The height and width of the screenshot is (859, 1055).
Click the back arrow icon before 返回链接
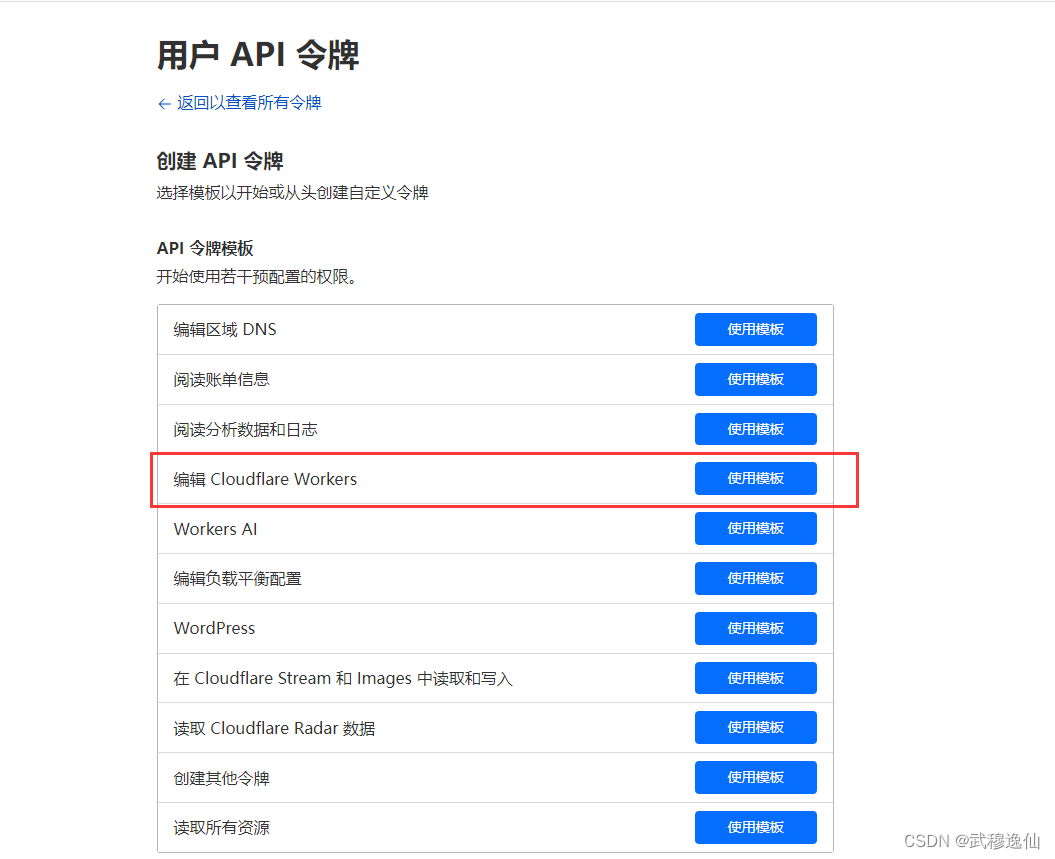click(163, 103)
